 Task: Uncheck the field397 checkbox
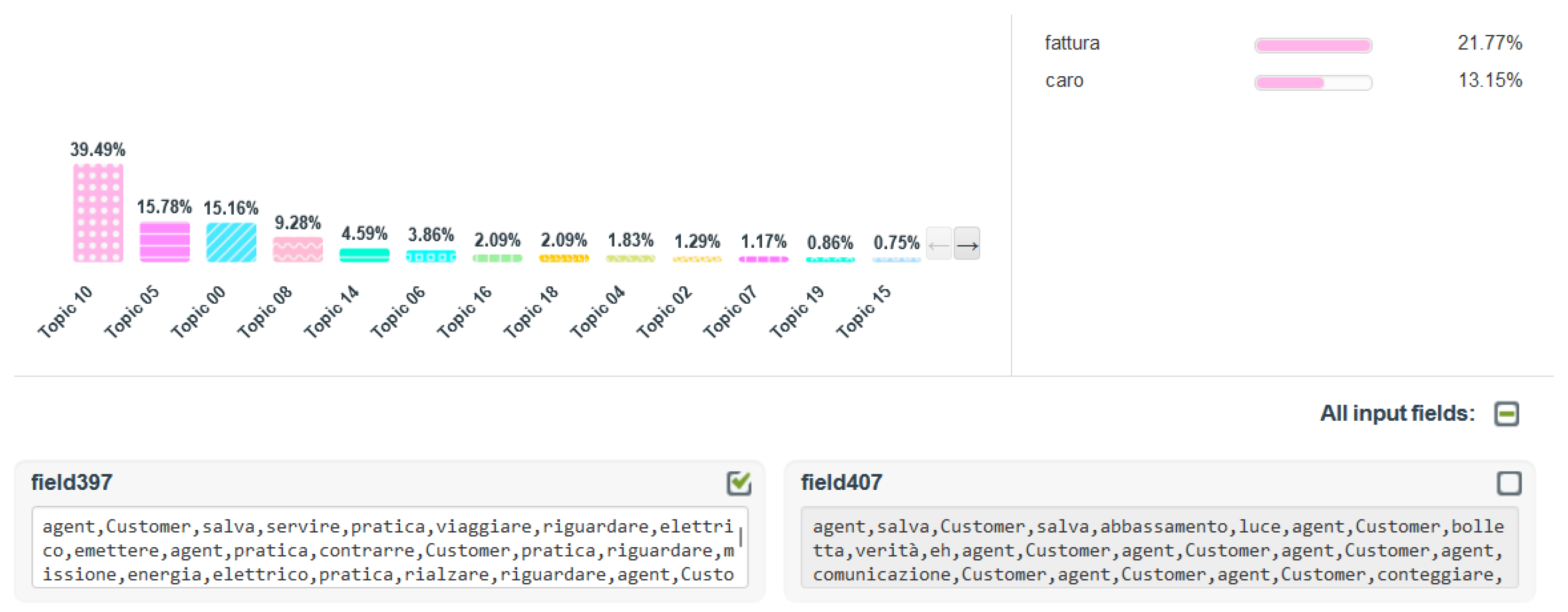pyautogui.click(x=739, y=484)
